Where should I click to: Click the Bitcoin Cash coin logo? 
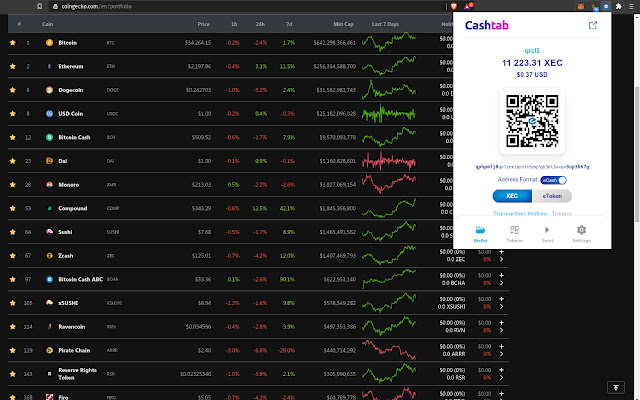[49, 137]
